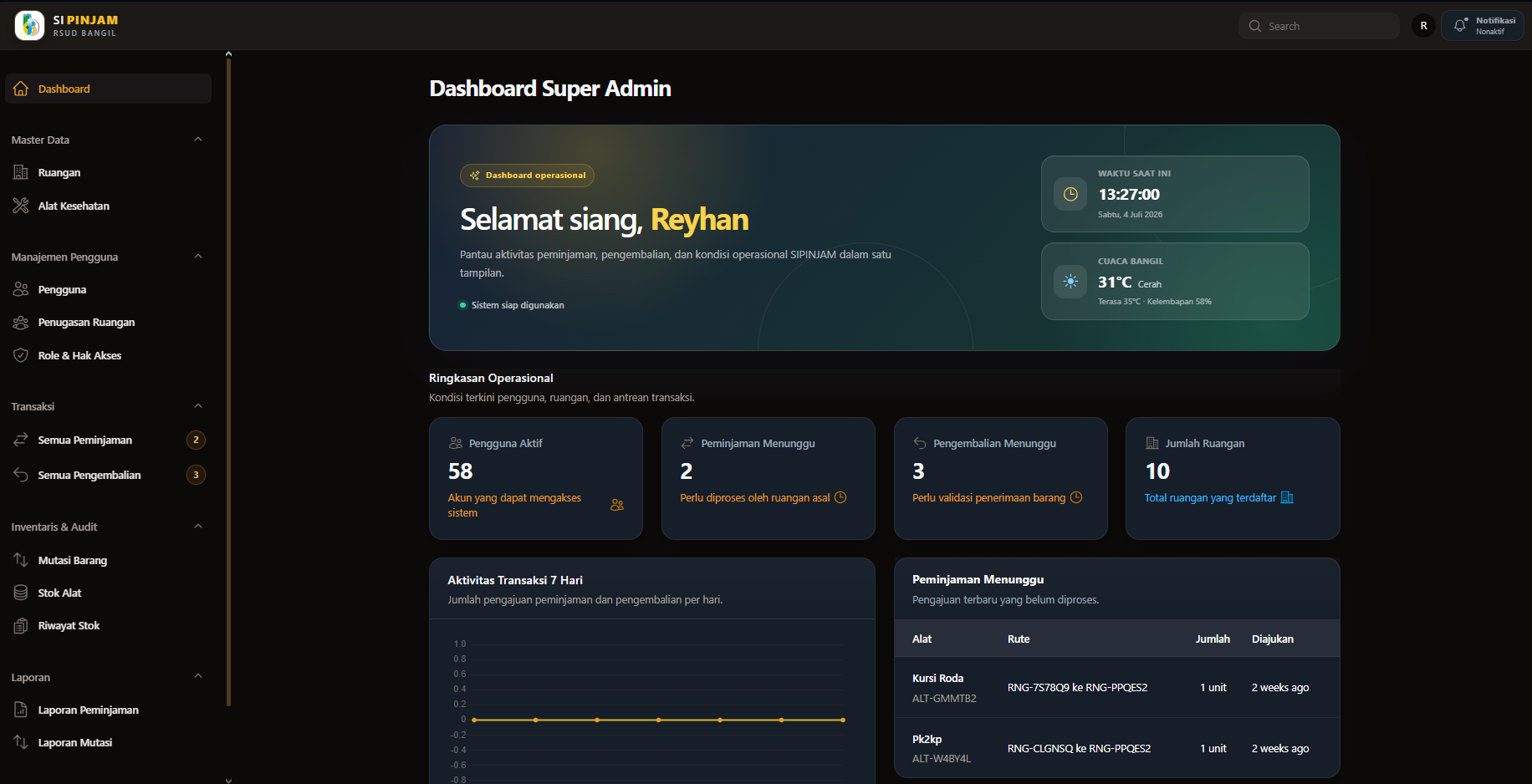Open the Pengguna menu item
Viewport: 1532px width, 784px height.
[x=108, y=289]
